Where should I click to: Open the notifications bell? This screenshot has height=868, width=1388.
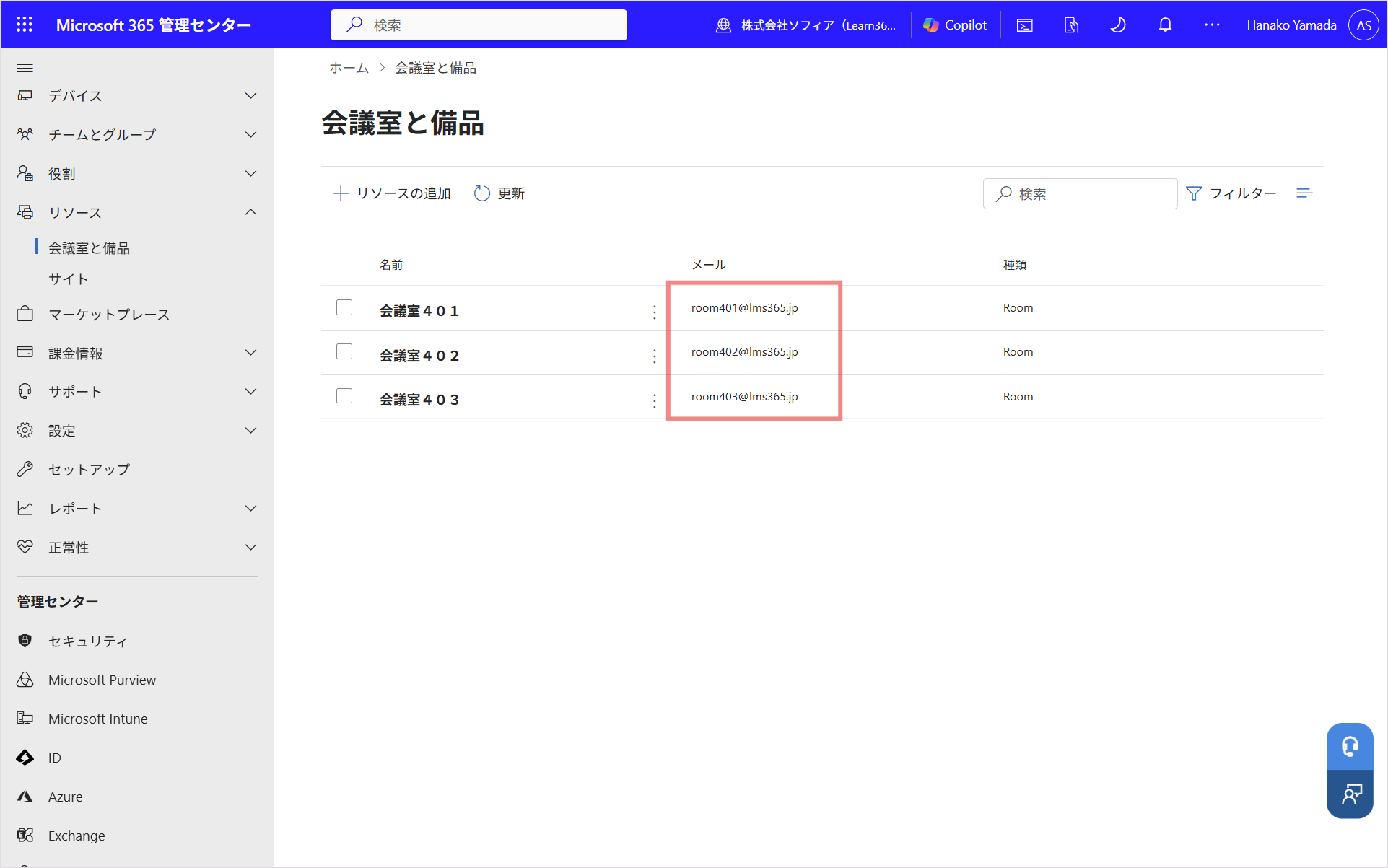click(x=1165, y=25)
